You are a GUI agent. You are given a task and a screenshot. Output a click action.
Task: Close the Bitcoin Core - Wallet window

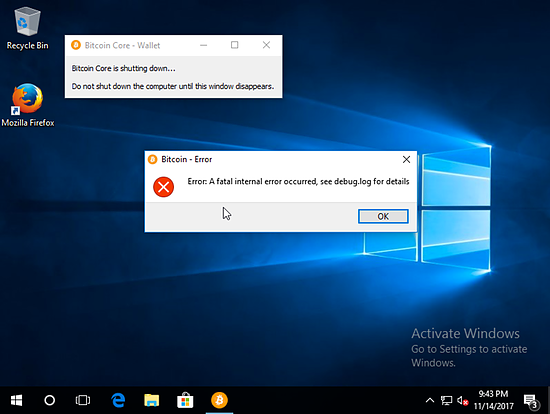(x=266, y=45)
